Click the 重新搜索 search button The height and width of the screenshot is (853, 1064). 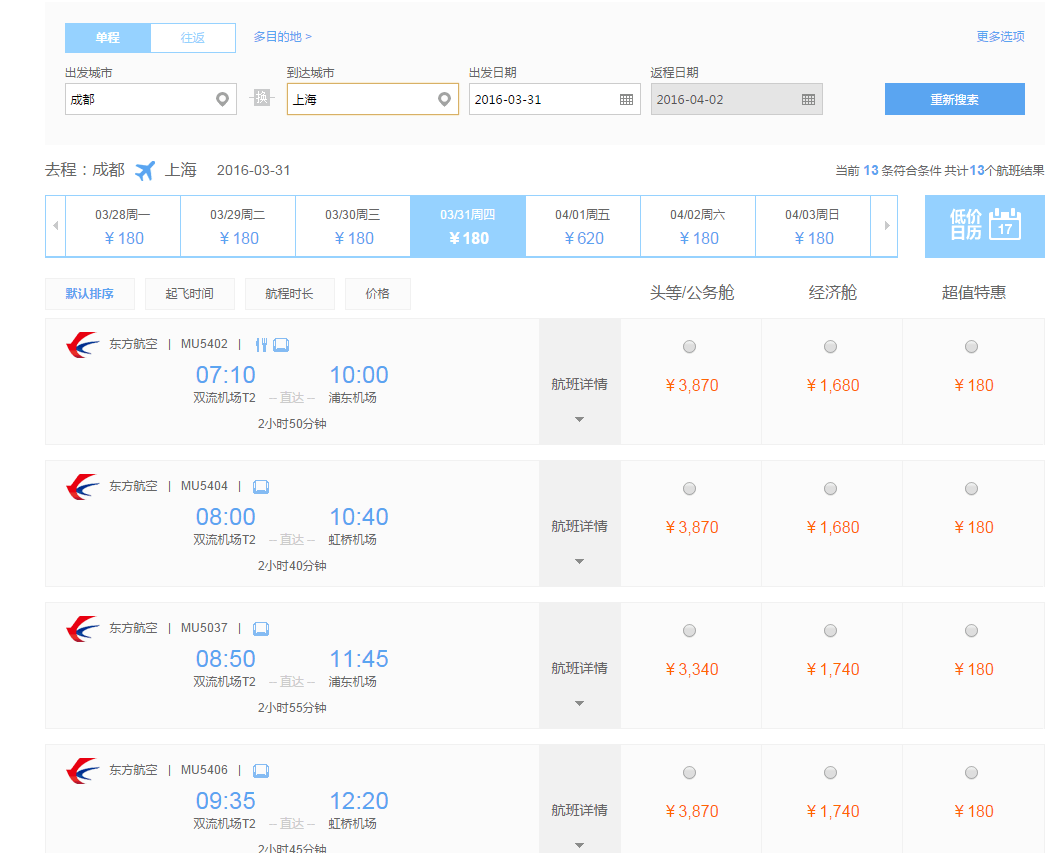tap(955, 99)
